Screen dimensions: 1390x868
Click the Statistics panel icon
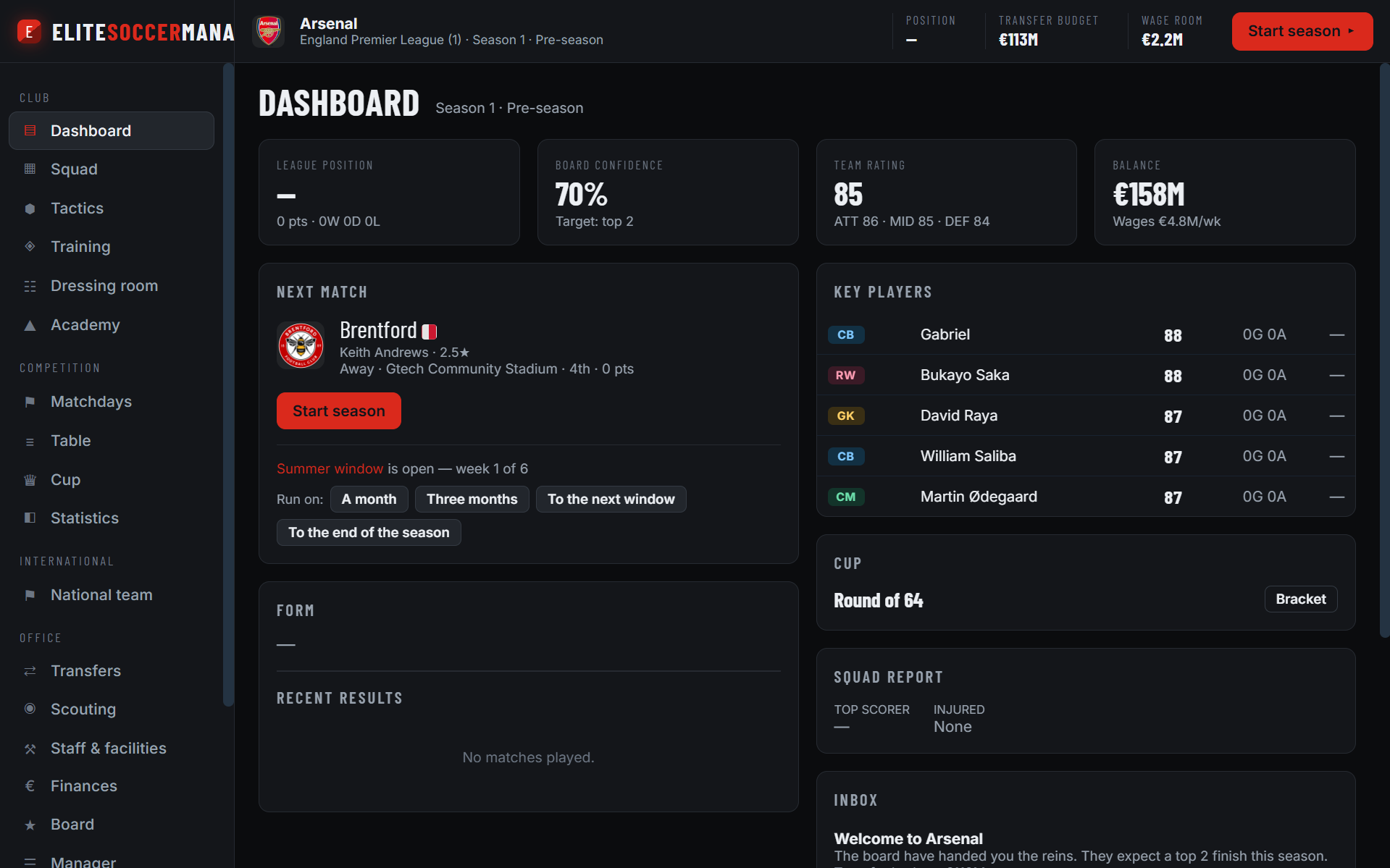(x=30, y=518)
